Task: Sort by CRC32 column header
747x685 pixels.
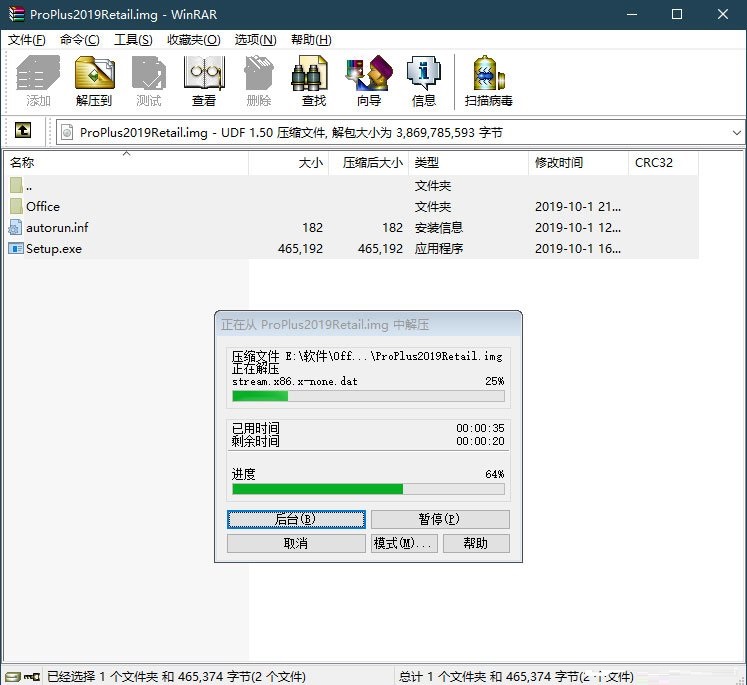Action: 664,163
